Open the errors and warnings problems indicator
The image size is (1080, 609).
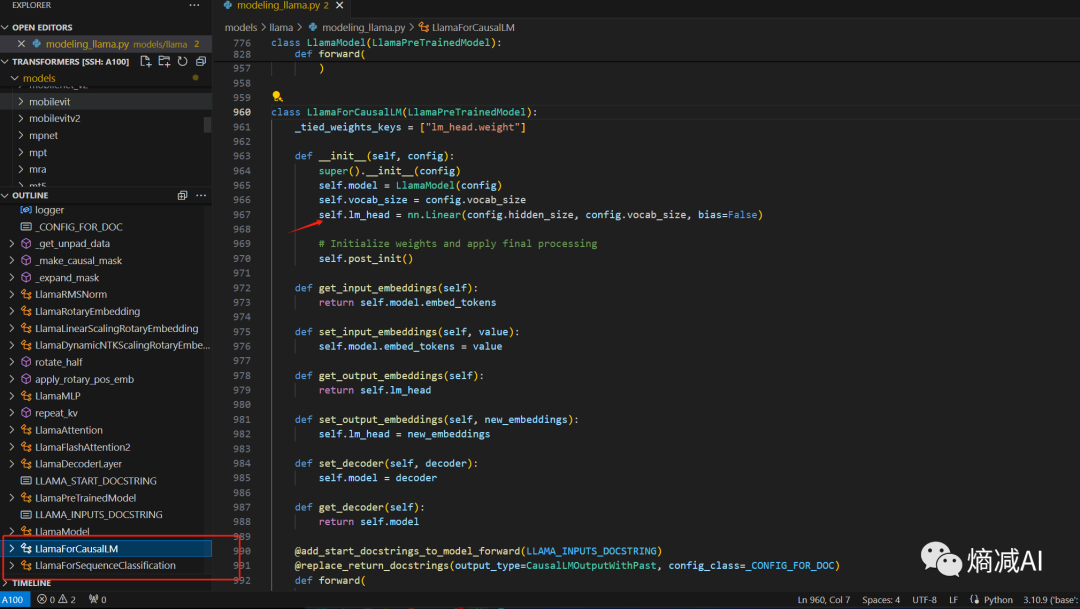(56, 599)
